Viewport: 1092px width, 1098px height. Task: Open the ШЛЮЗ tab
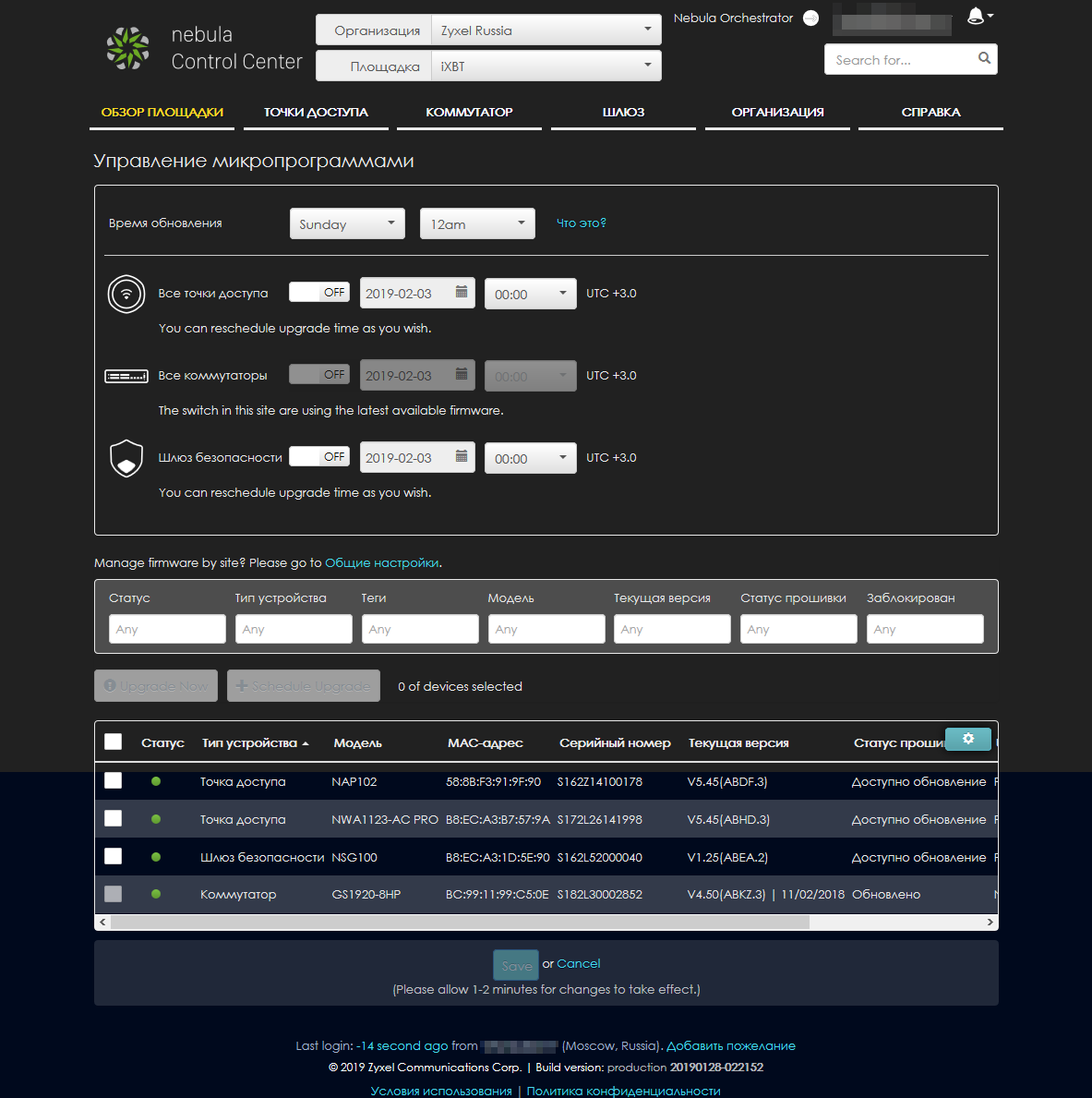click(x=623, y=112)
